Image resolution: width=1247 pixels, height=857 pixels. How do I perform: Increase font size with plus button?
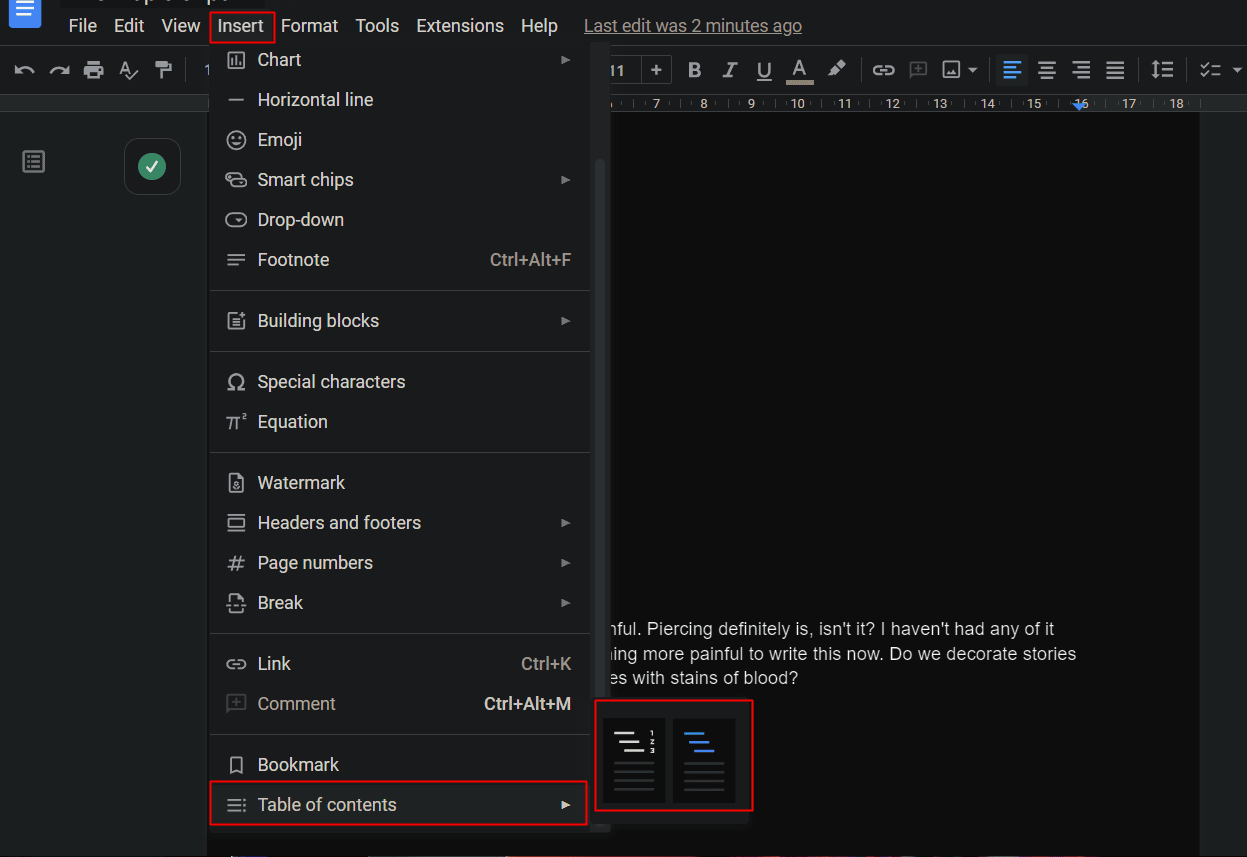(x=656, y=70)
